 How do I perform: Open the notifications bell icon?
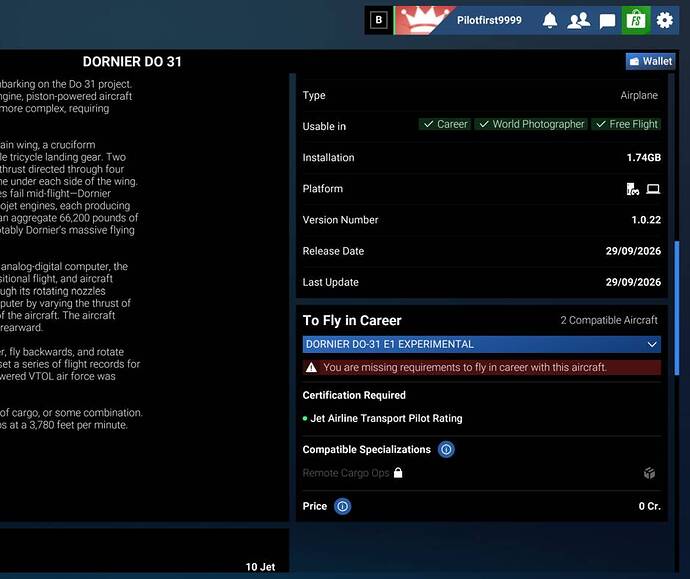[x=550, y=20]
